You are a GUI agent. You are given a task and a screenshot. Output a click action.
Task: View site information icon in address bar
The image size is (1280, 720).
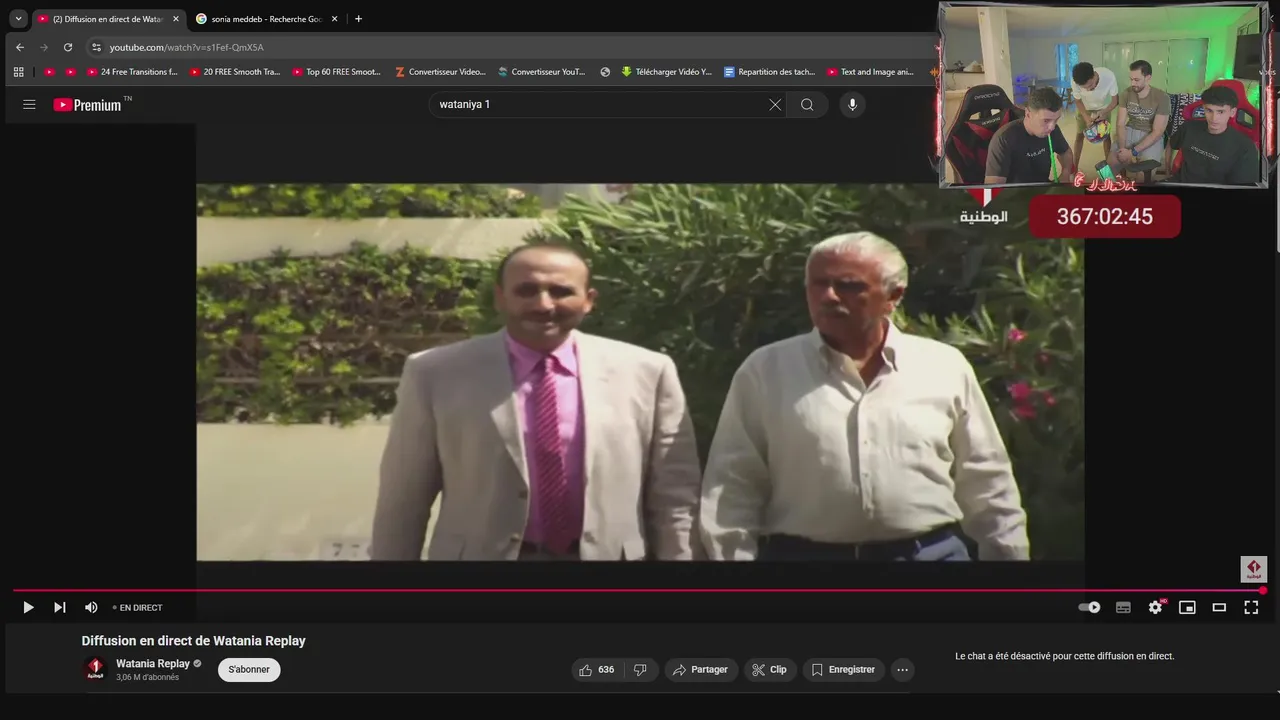(x=96, y=47)
